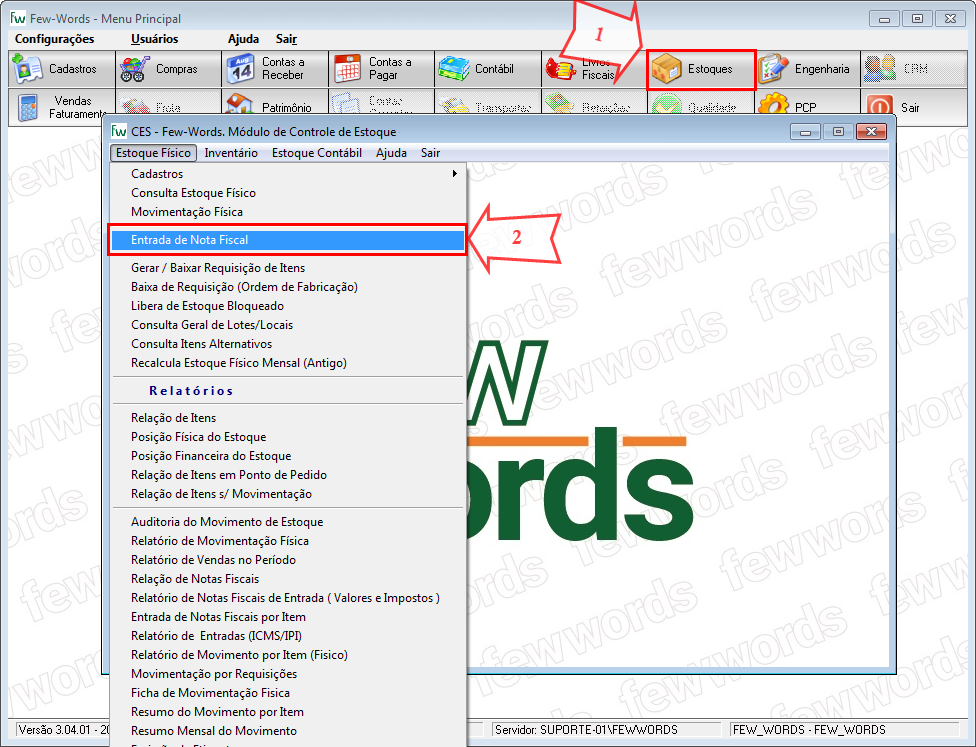
Task: Select Consulta Estoque Físico
Action: (x=194, y=193)
